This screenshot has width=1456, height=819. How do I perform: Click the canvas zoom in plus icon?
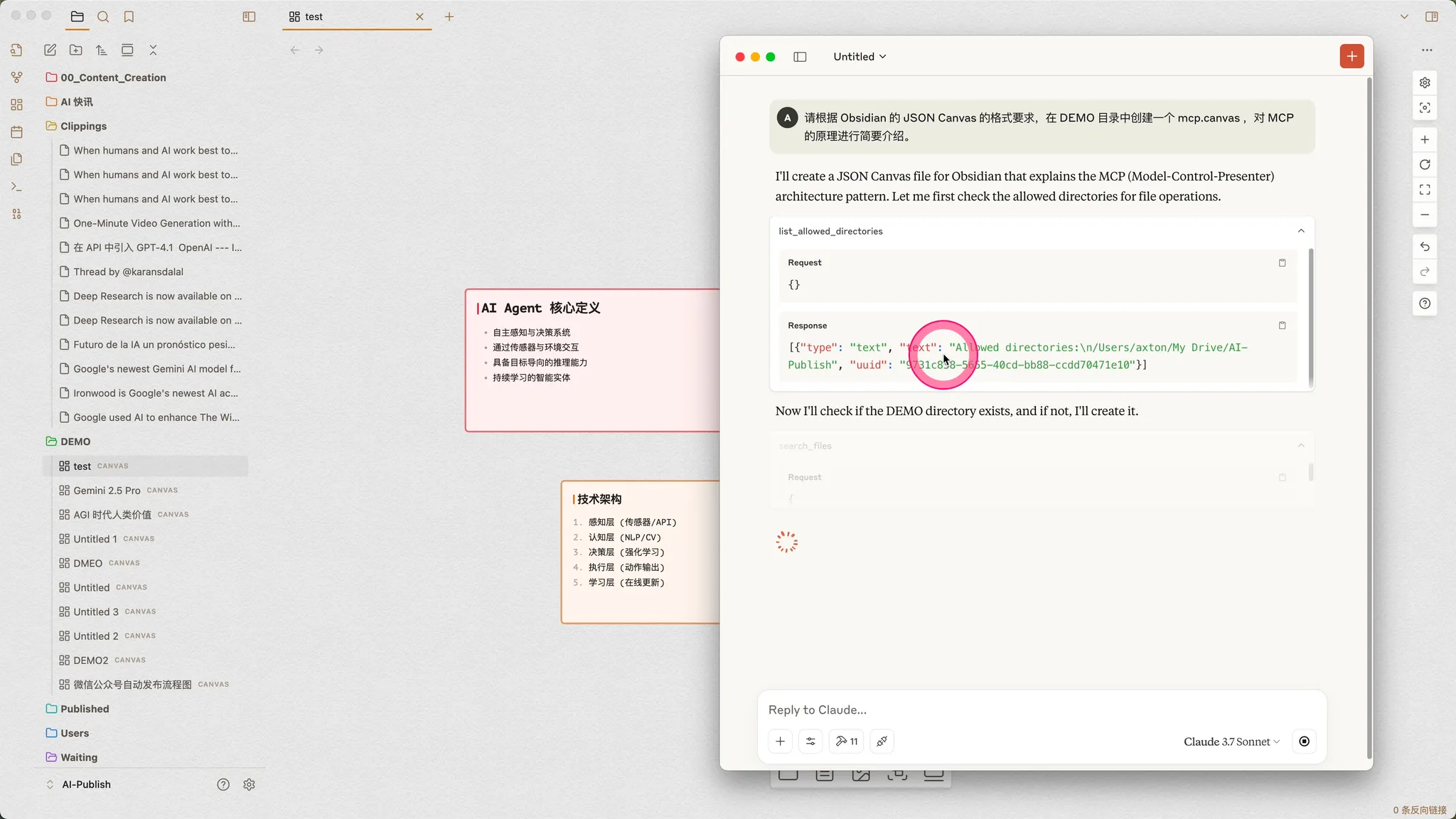tap(1425, 139)
